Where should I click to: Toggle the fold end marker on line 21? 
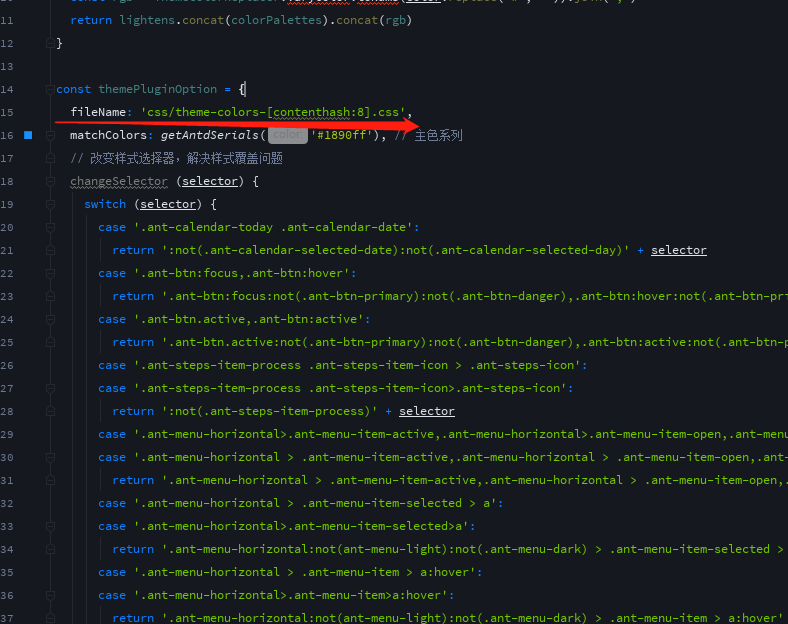(x=50, y=250)
